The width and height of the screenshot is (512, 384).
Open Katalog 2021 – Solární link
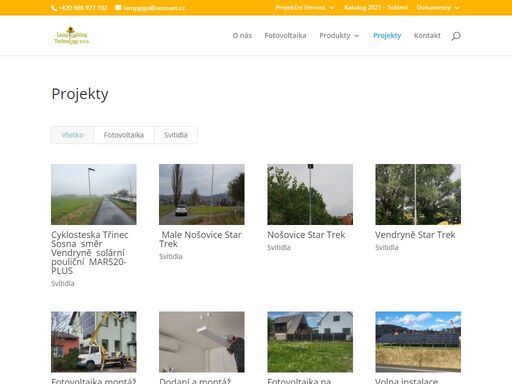click(376, 7)
